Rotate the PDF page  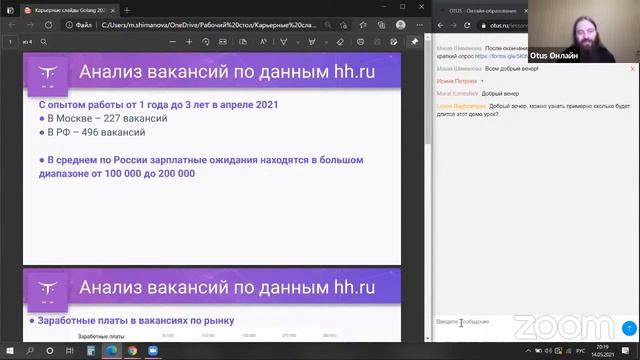206,42
